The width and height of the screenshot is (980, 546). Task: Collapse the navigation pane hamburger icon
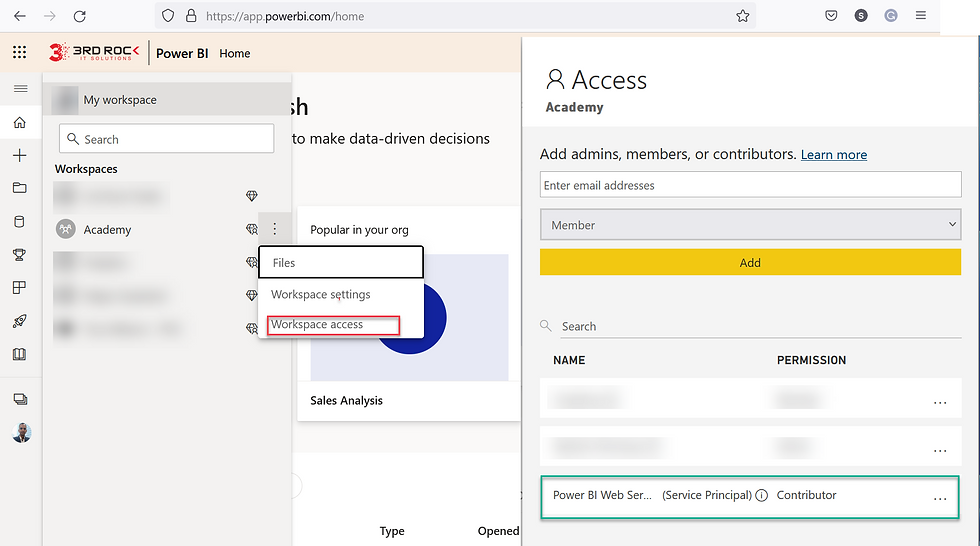point(21,89)
